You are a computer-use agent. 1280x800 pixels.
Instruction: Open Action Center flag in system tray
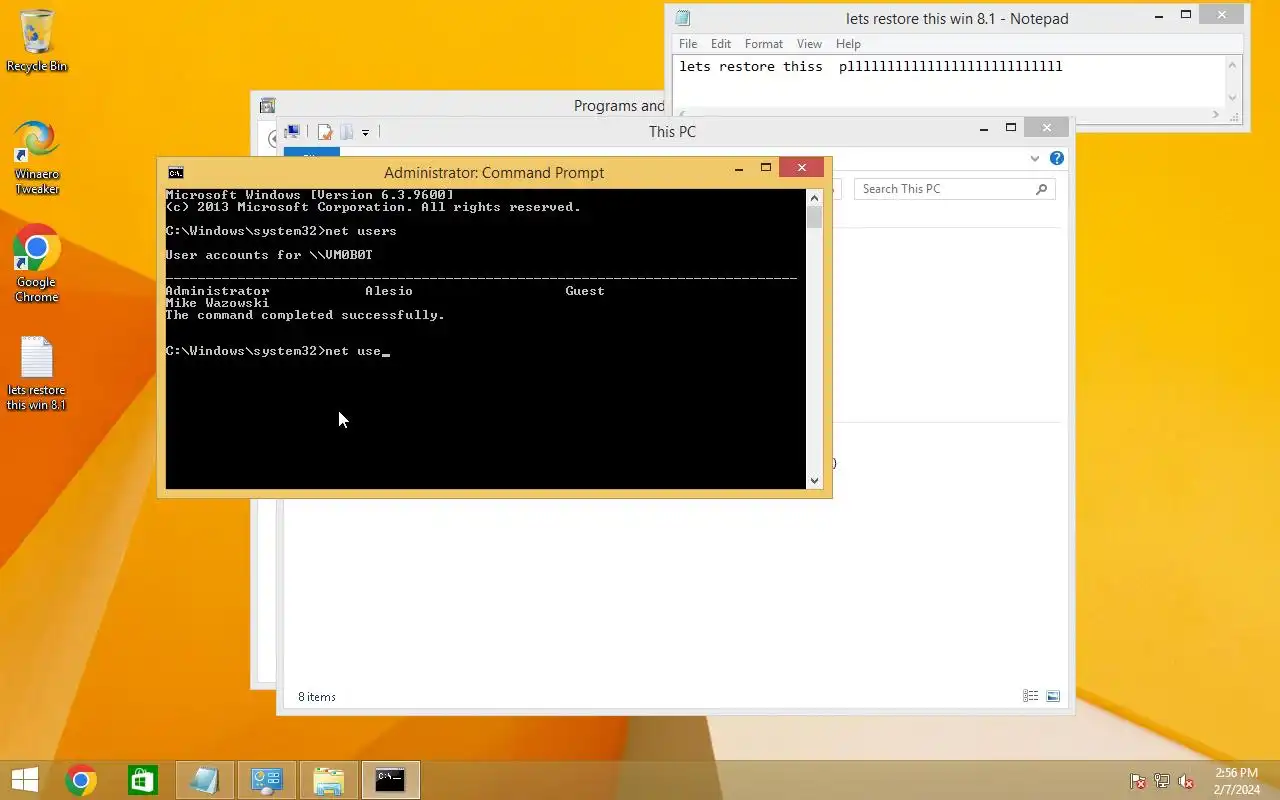pyautogui.click(x=1138, y=781)
